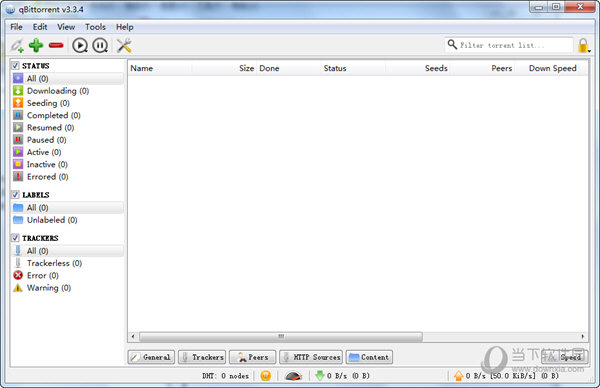Sort by the Seeds column header
600x388 pixels.
pos(418,68)
